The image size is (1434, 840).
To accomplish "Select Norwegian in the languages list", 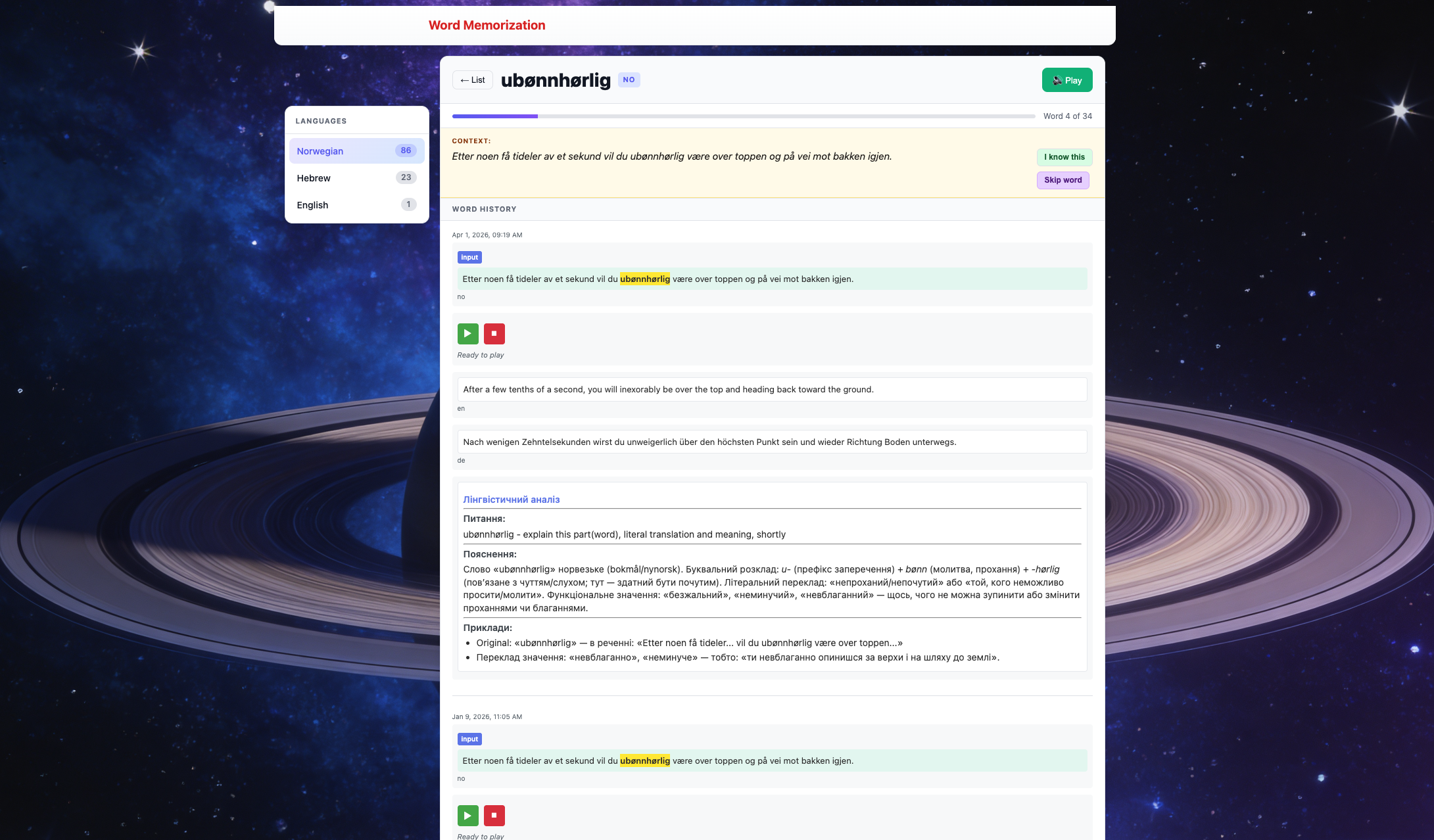I will pyautogui.click(x=356, y=151).
